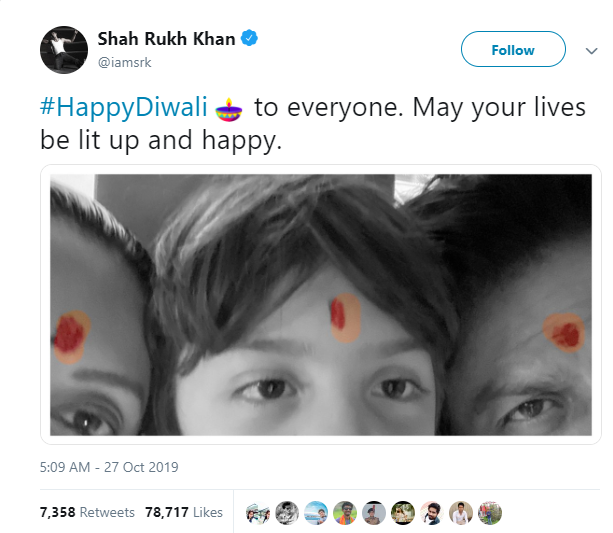Click the @iamsrk handle
This screenshot has height=533, width=613.
(124, 62)
